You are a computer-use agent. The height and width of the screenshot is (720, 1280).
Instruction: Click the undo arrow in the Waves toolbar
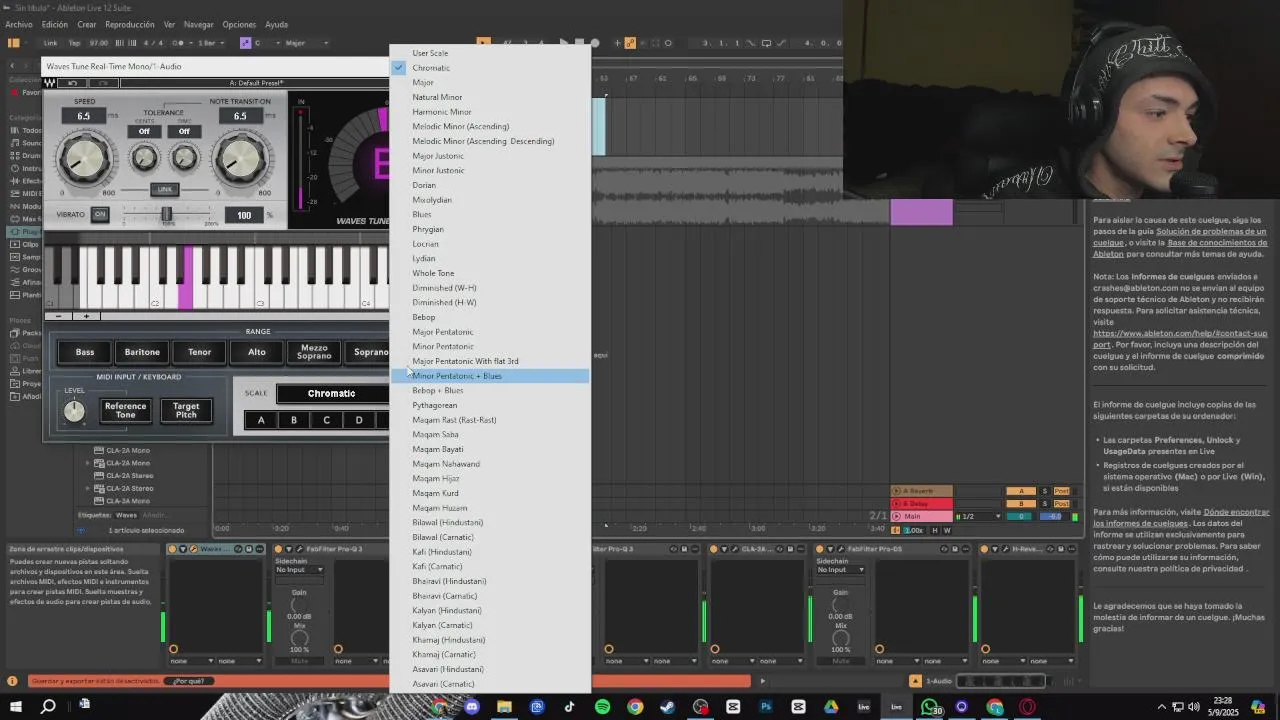pos(72,83)
